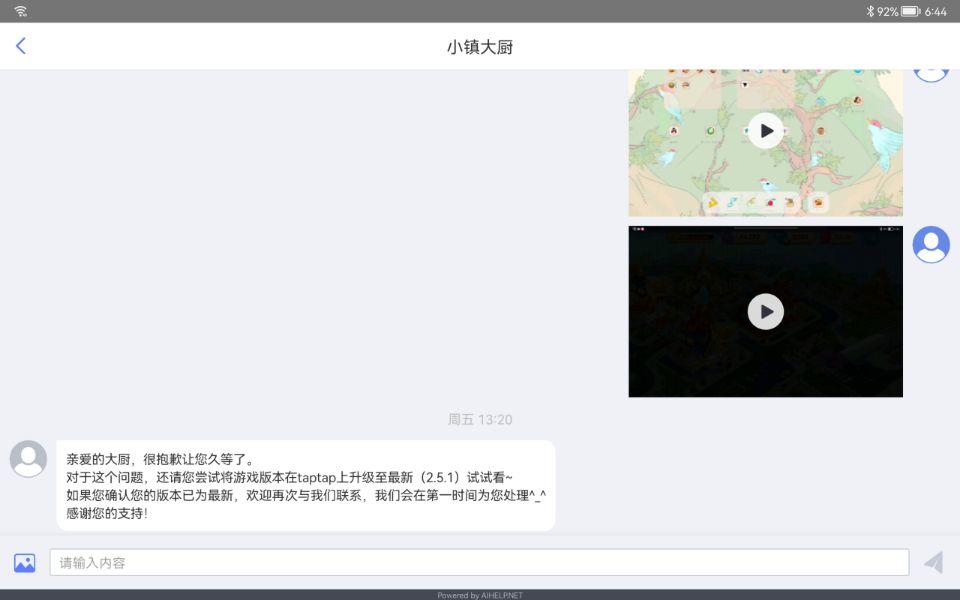Tap the 周五 13:20 timestamp
960x600 pixels.
pyautogui.click(x=480, y=419)
